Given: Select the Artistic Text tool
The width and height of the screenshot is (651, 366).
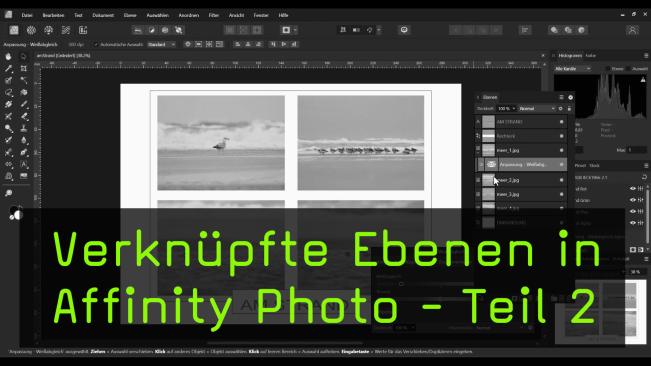Looking at the screenshot, I should click(x=24, y=164).
